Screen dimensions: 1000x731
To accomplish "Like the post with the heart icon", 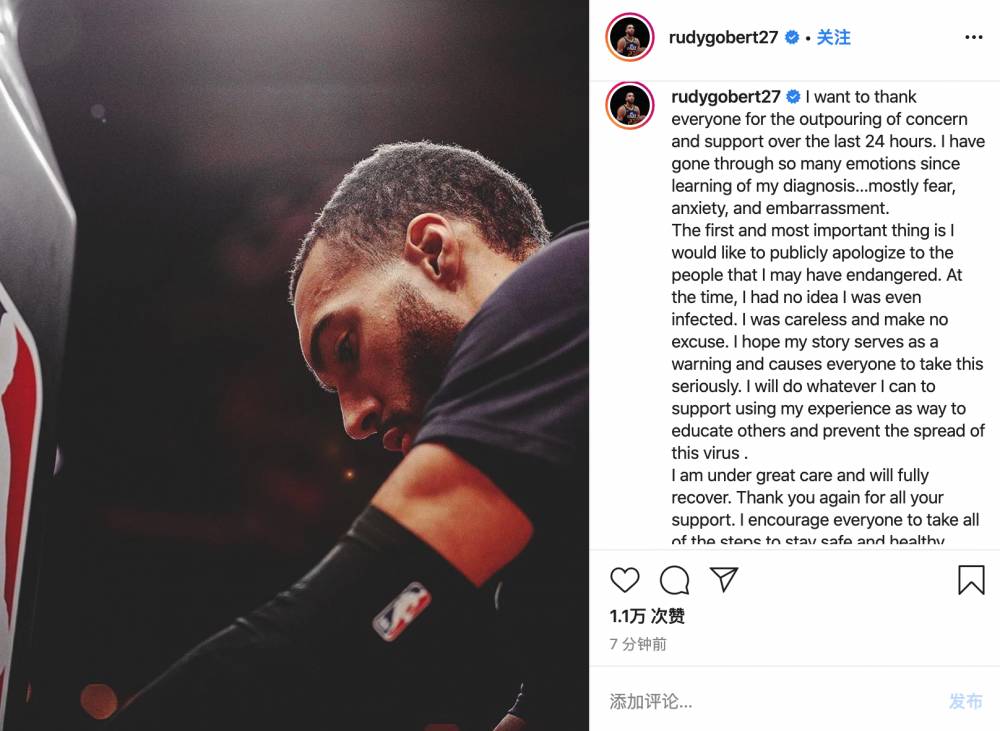I will click(x=624, y=579).
